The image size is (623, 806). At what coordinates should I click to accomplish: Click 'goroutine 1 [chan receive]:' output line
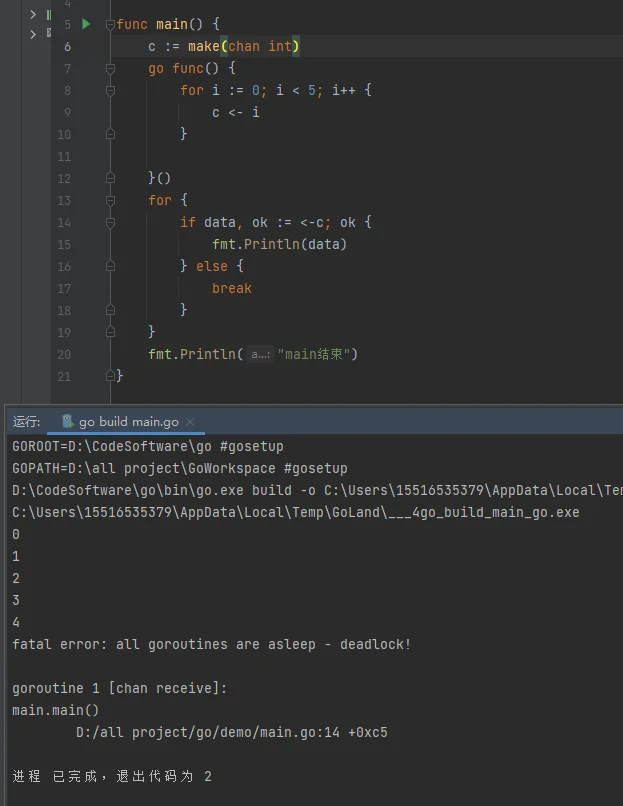120,688
